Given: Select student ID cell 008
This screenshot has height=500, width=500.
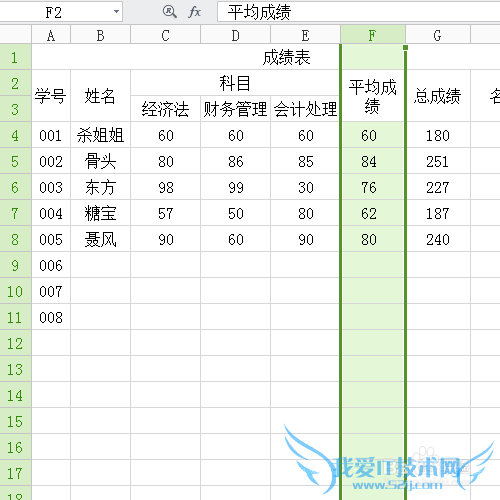Looking at the screenshot, I should [x=51, y=317].
